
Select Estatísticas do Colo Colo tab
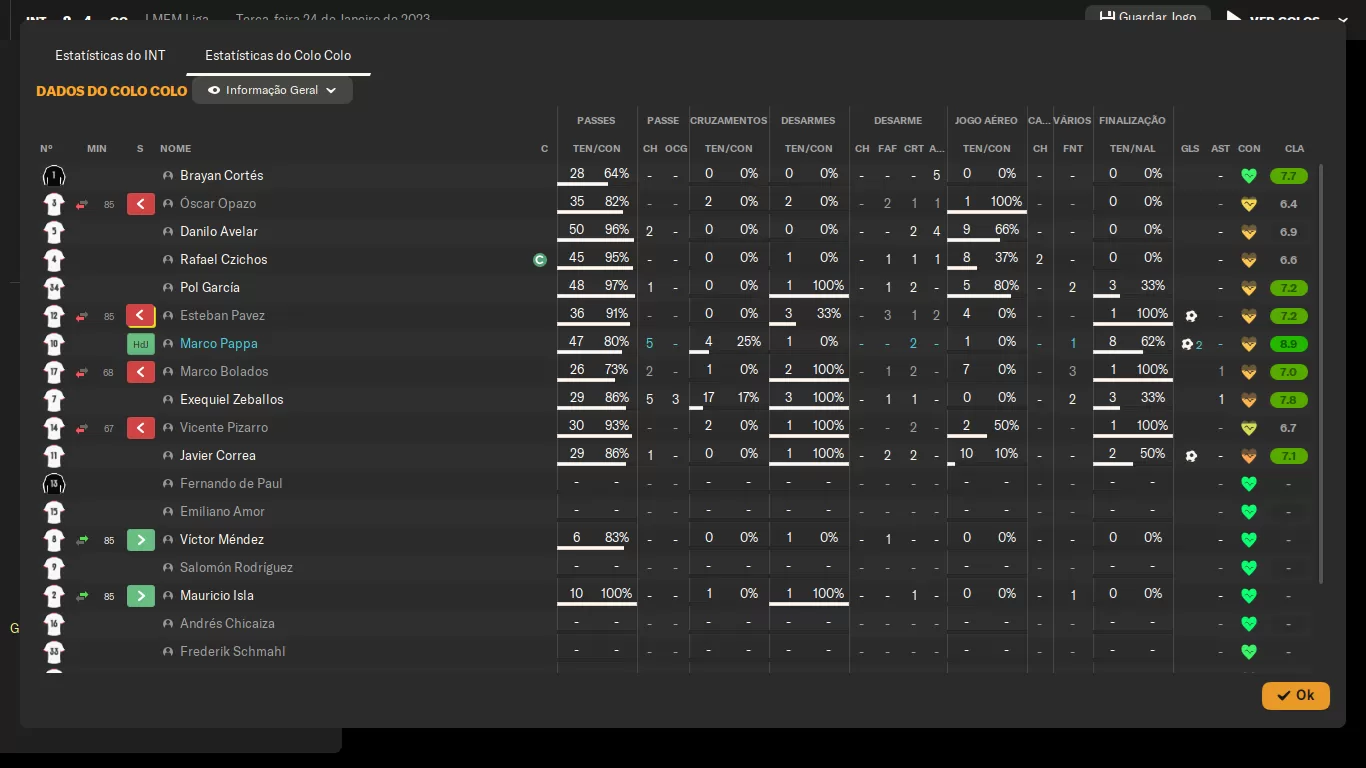coord(278,55)
